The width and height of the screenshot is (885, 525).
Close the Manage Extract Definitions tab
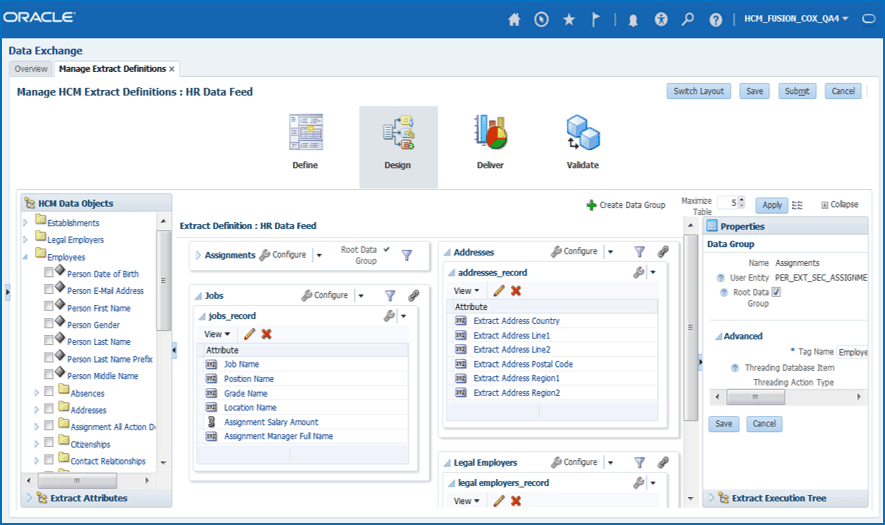pos(172,69)
